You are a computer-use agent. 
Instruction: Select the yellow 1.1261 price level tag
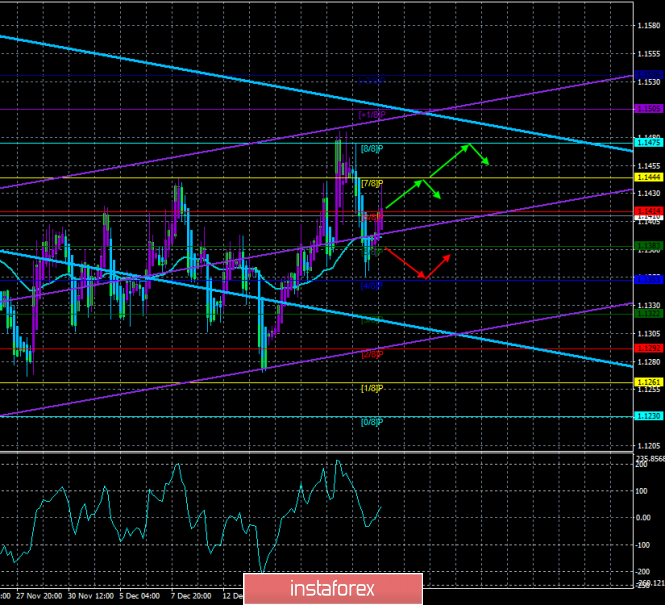(x=649, y=382)
